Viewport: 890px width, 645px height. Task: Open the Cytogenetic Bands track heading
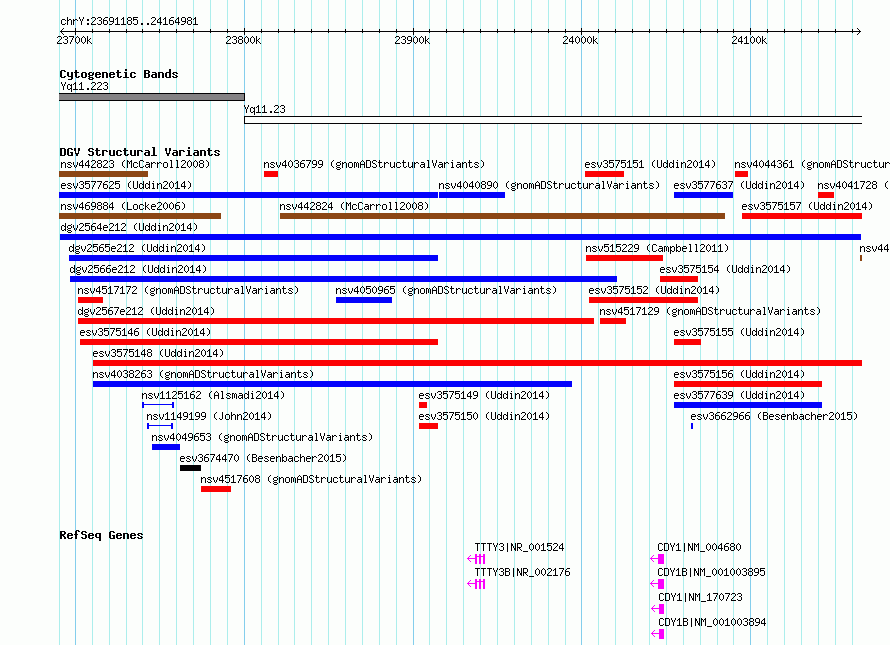(x=119, y=74)
